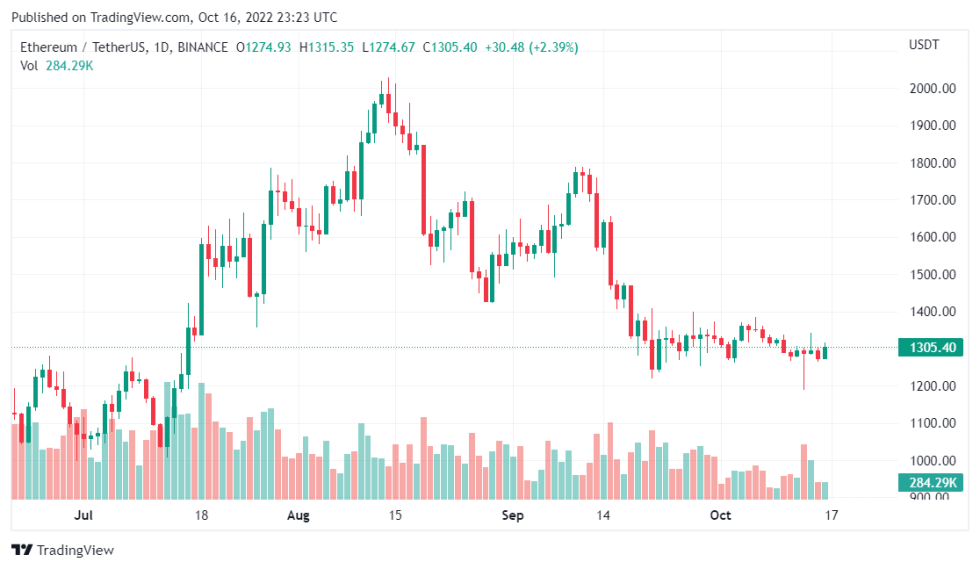Click the 2000.00 price axis label
Screen dimensions: 980x569
click(931, 89)
